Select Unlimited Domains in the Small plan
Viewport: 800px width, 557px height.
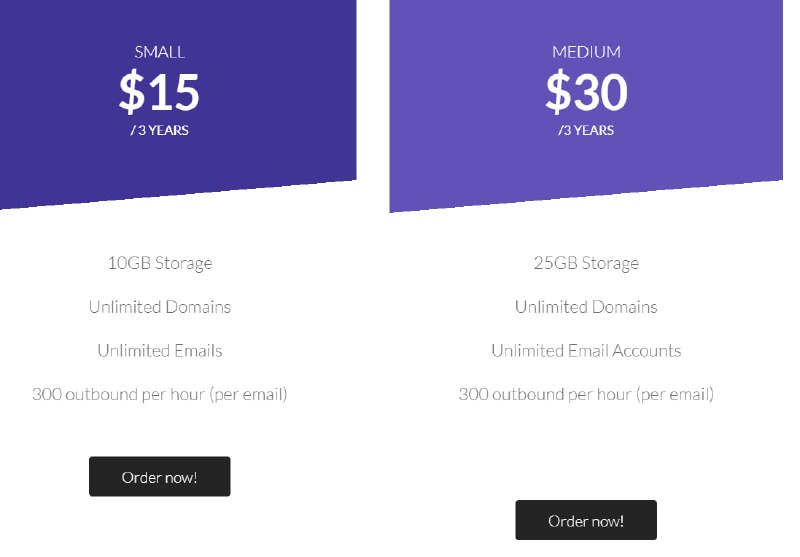click(160, 307)
